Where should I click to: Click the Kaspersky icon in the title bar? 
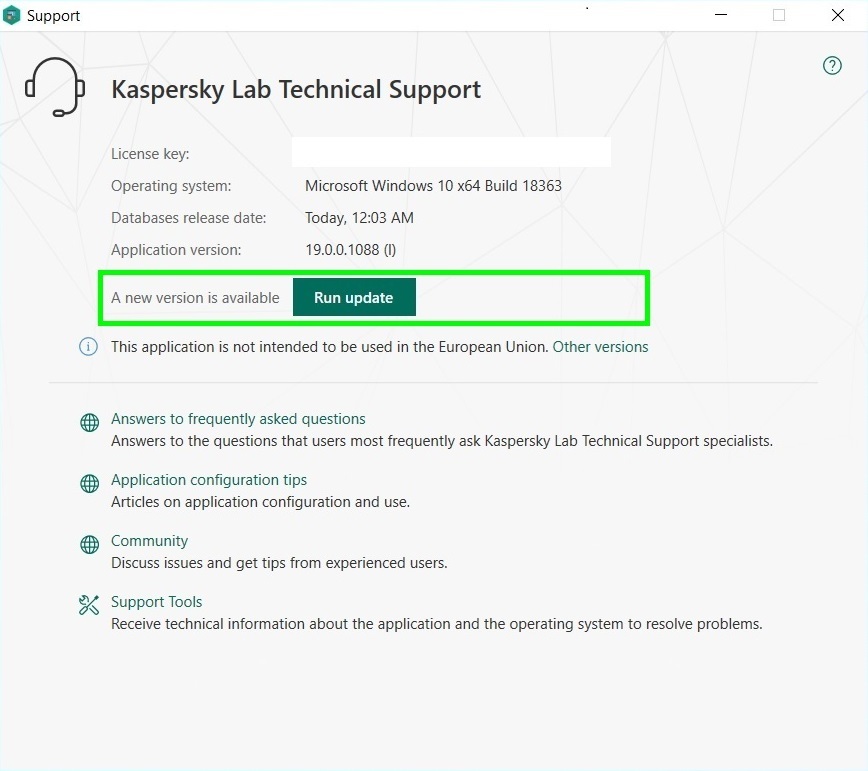(12, 15)
